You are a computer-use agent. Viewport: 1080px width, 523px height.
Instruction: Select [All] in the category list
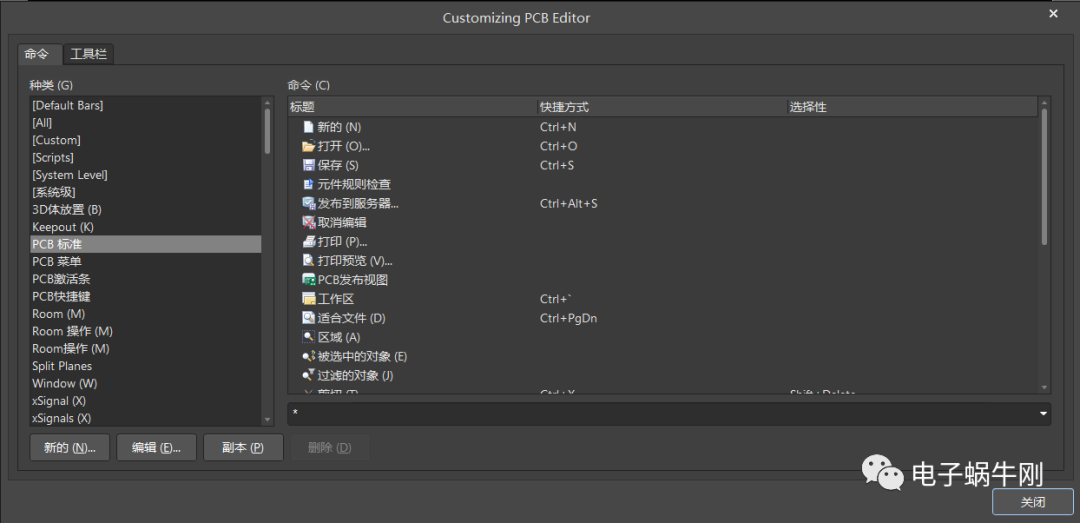[145, 123]
